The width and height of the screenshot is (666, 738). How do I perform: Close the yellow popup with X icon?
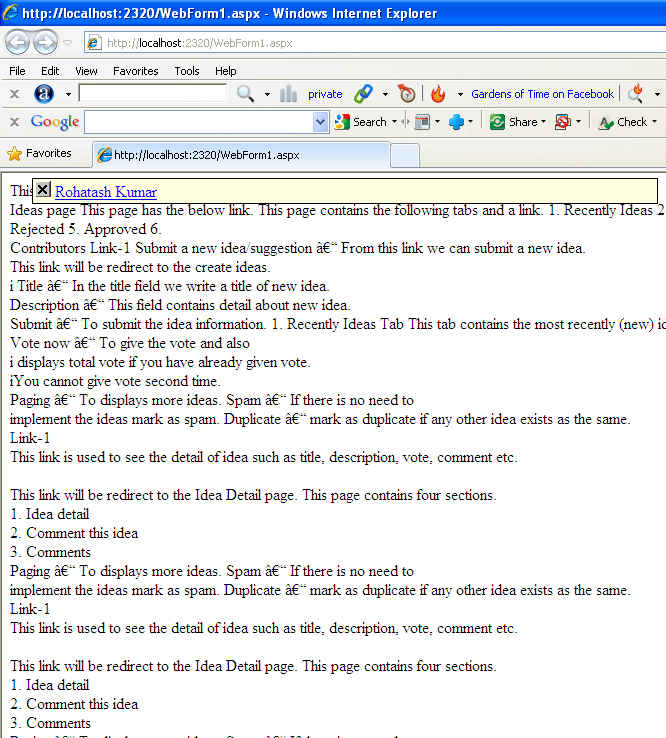click(x=43, y=190)
